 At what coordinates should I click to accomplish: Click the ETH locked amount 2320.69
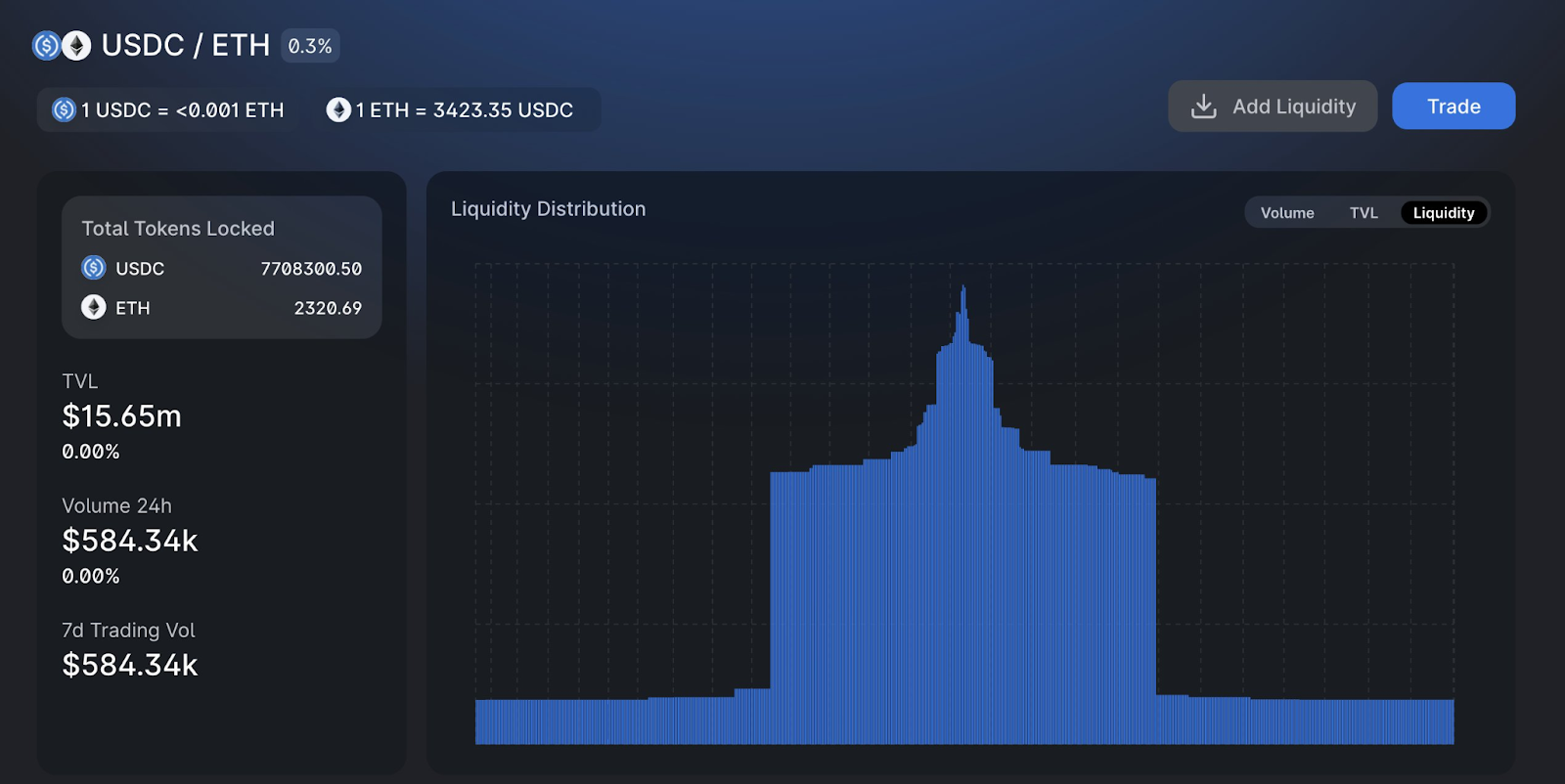click(328, 308)
